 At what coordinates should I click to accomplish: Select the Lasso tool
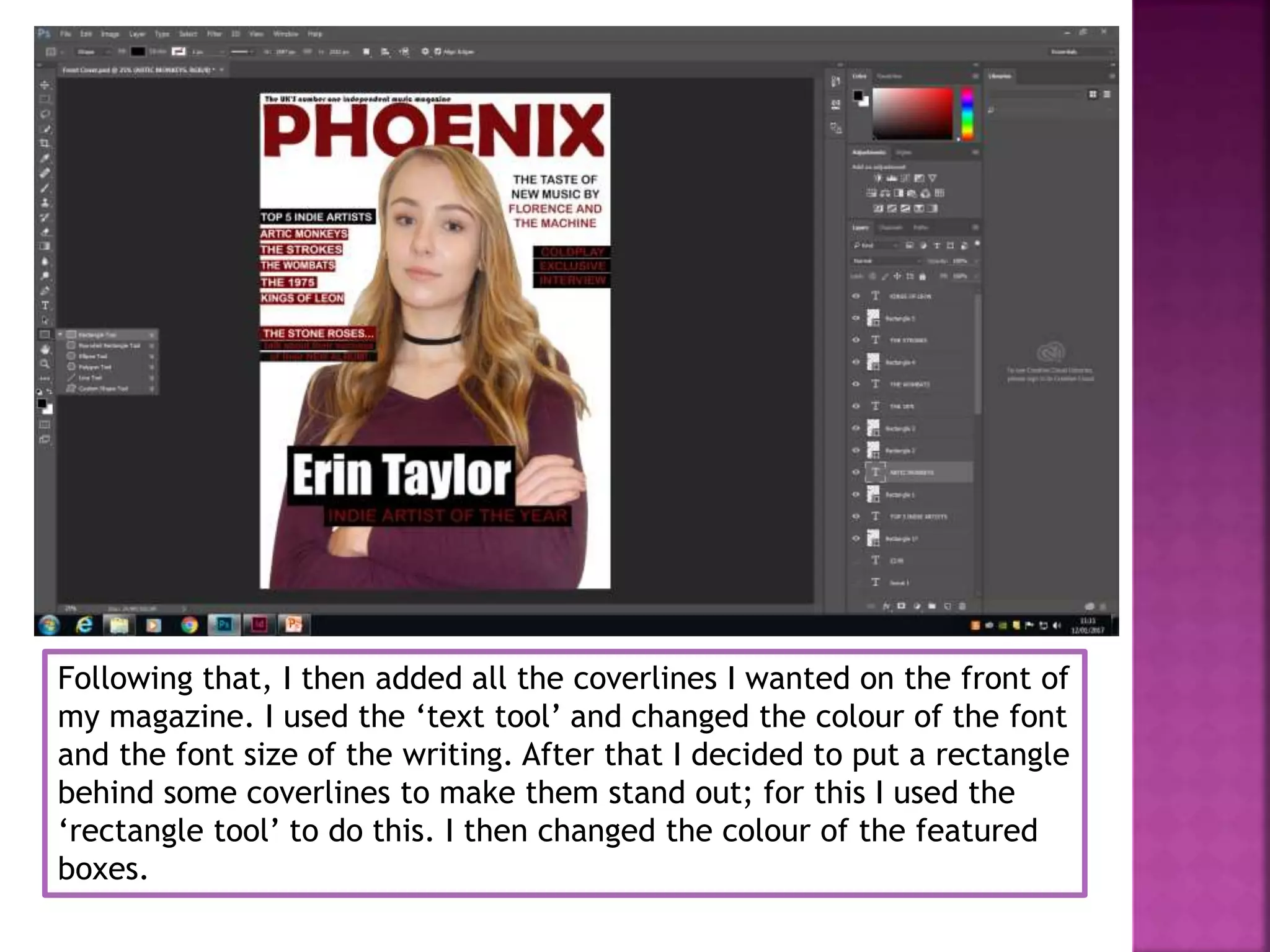(x=45, y=114)
